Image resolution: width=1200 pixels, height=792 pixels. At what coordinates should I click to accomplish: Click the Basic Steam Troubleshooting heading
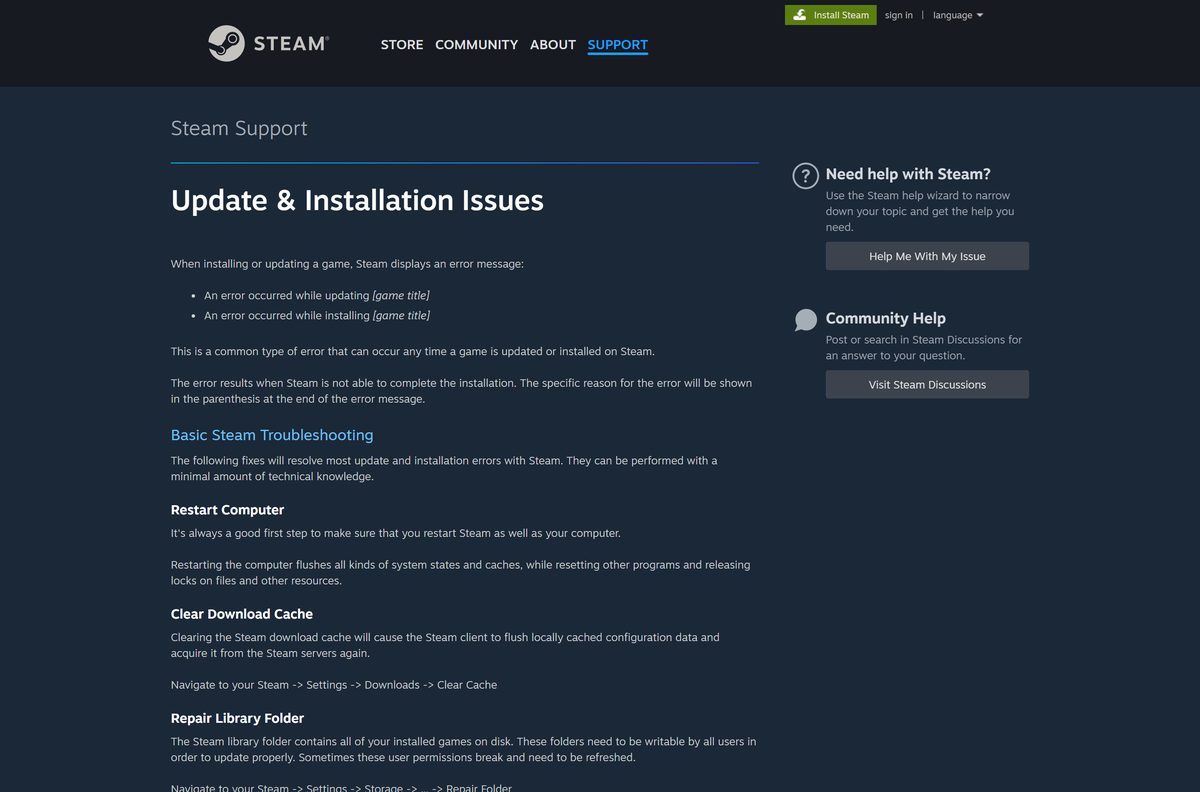pos(272,435)
